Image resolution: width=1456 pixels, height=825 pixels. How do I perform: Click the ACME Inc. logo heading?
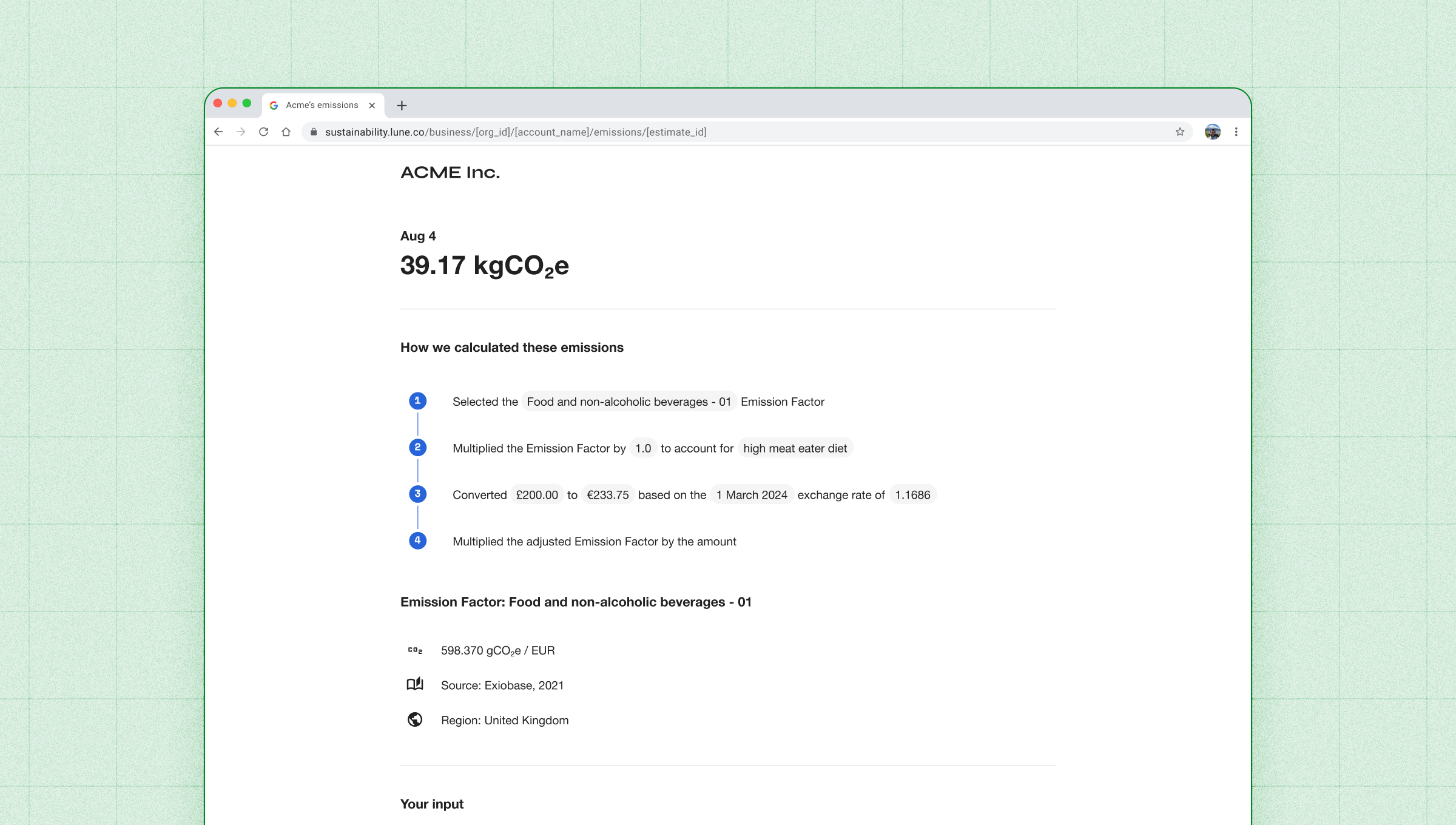pos(450,173)
